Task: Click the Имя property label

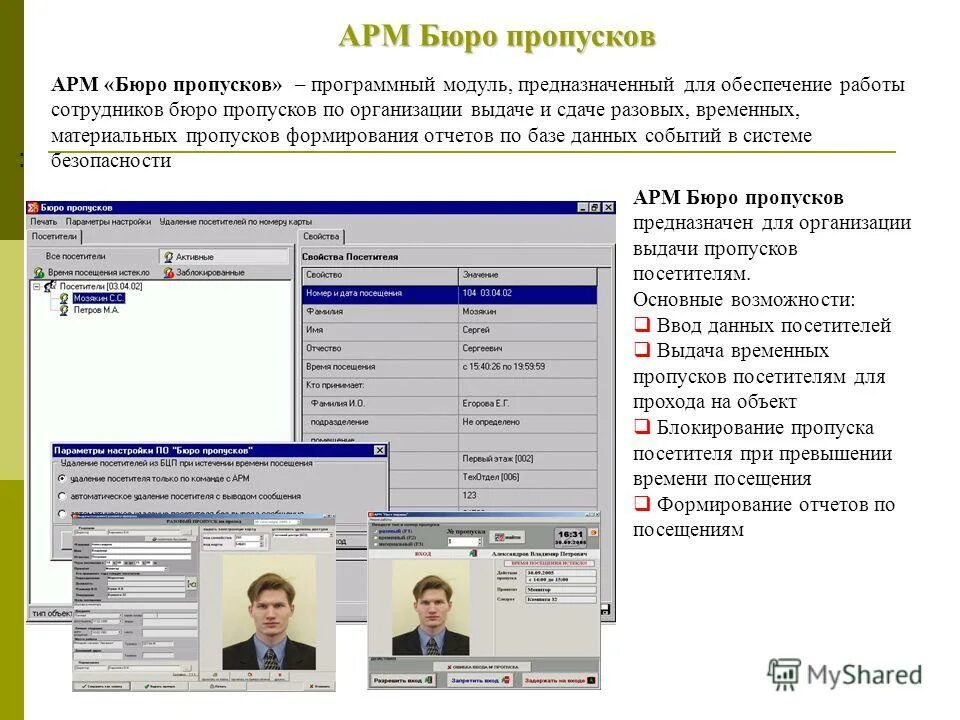Action: [315, 330]
